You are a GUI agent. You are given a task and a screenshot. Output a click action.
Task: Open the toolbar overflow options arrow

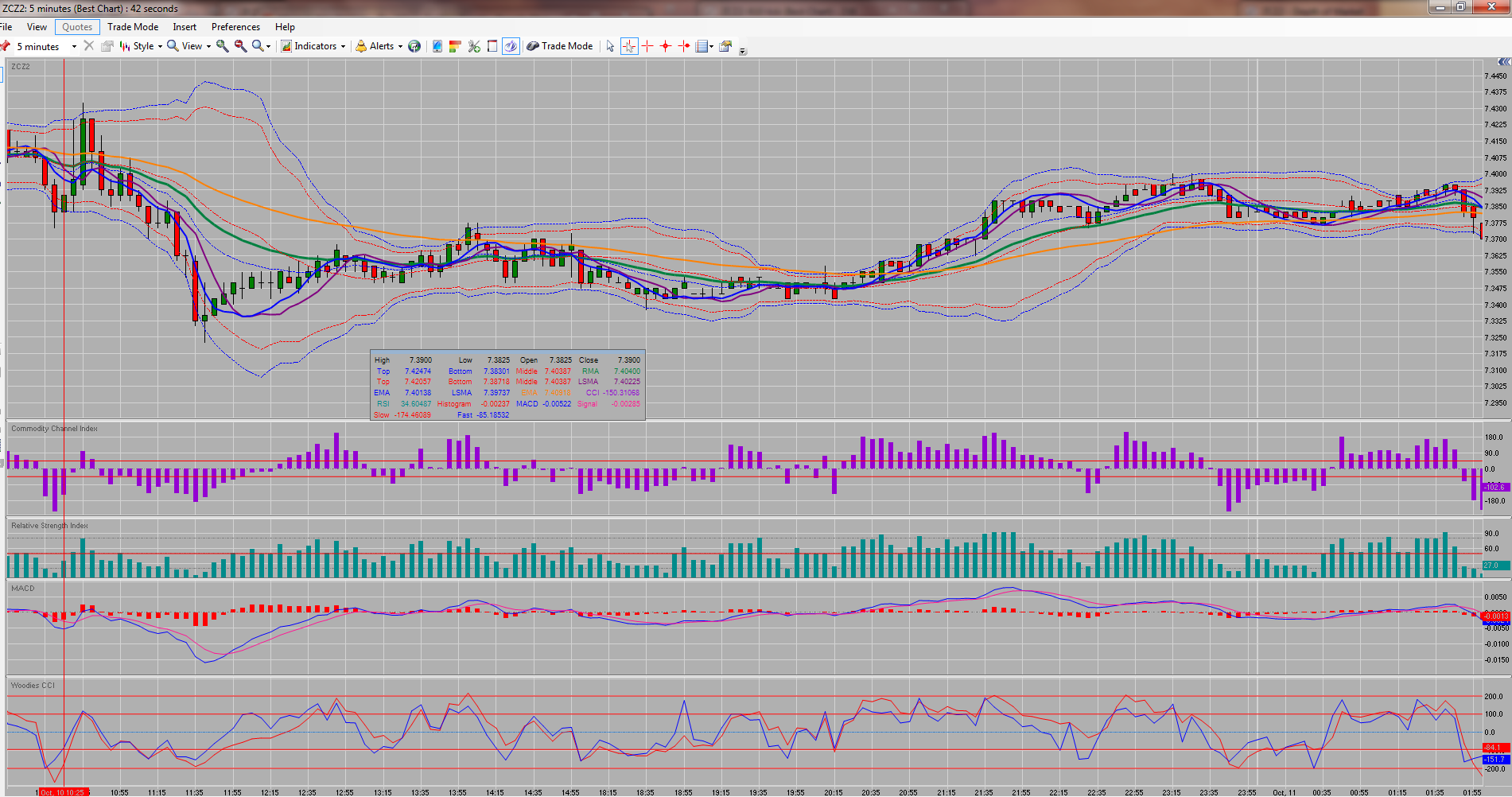click(743, 51)
